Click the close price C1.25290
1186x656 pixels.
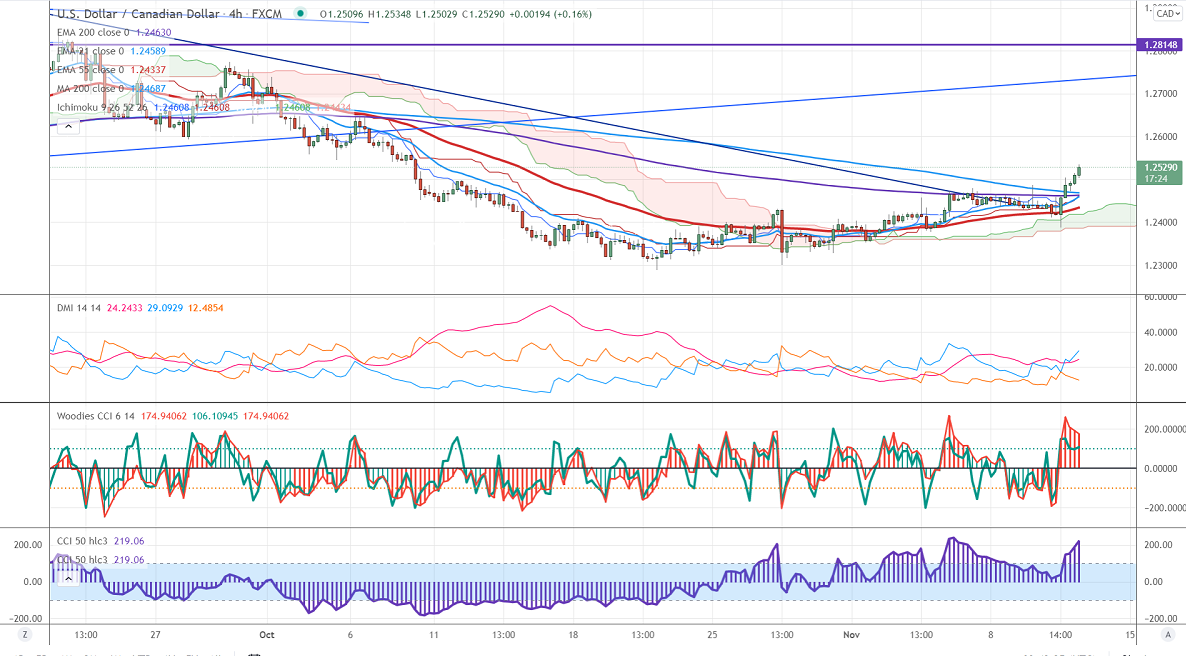pos(484,14)
